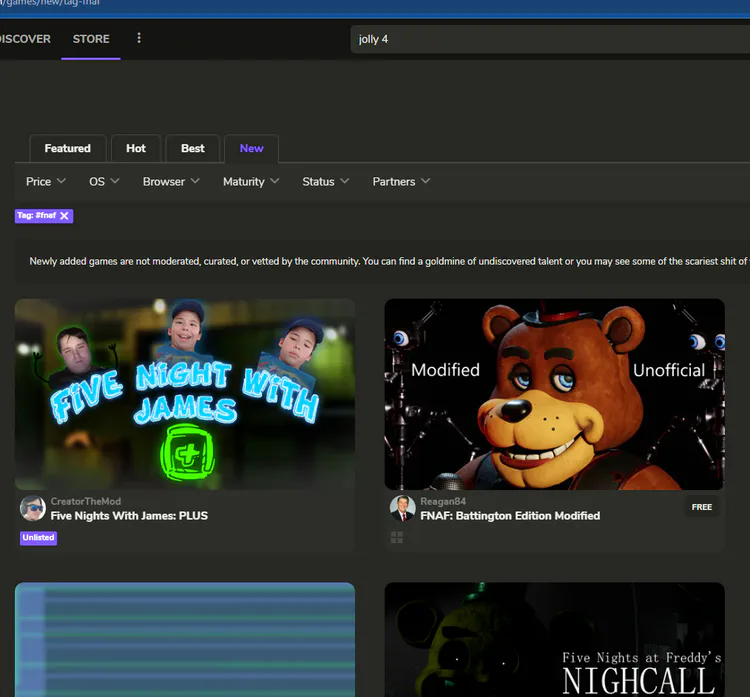
Task: Switch to the Best tab
Action: [x=193, y=148]
